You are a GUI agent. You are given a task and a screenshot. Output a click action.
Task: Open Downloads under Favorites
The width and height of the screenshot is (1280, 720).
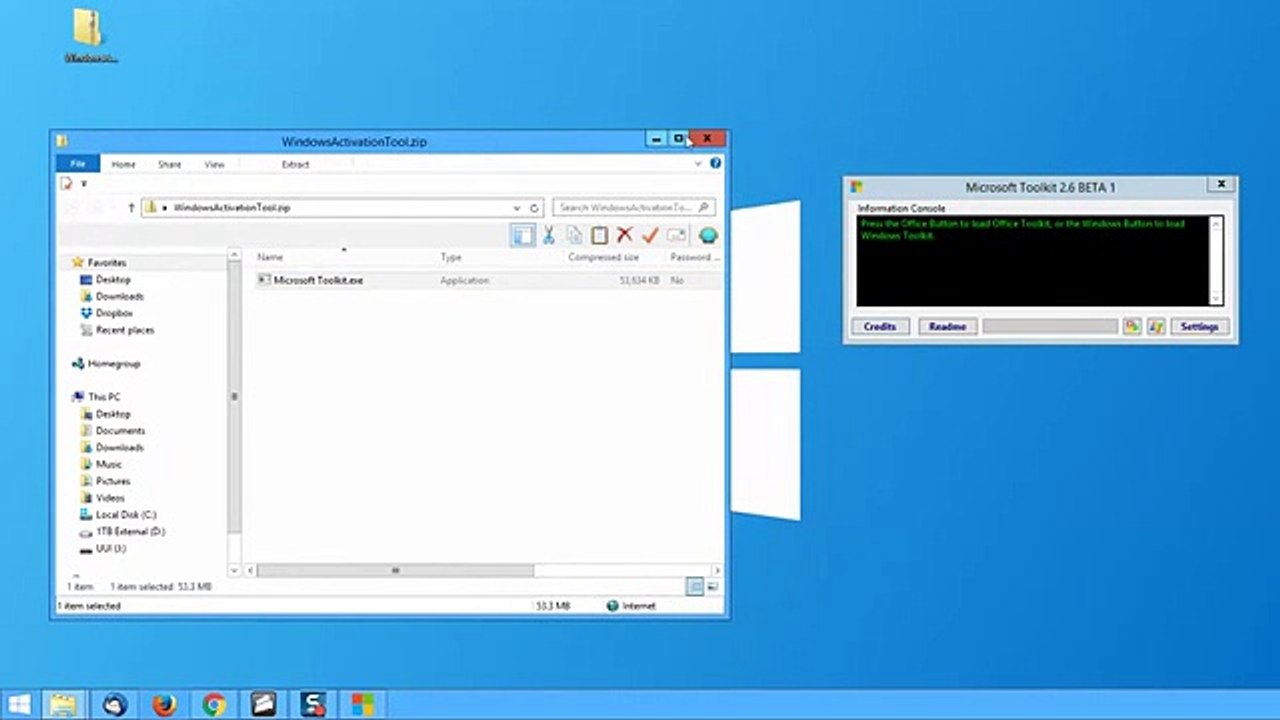pyautogui.click(x=119, y=297)
